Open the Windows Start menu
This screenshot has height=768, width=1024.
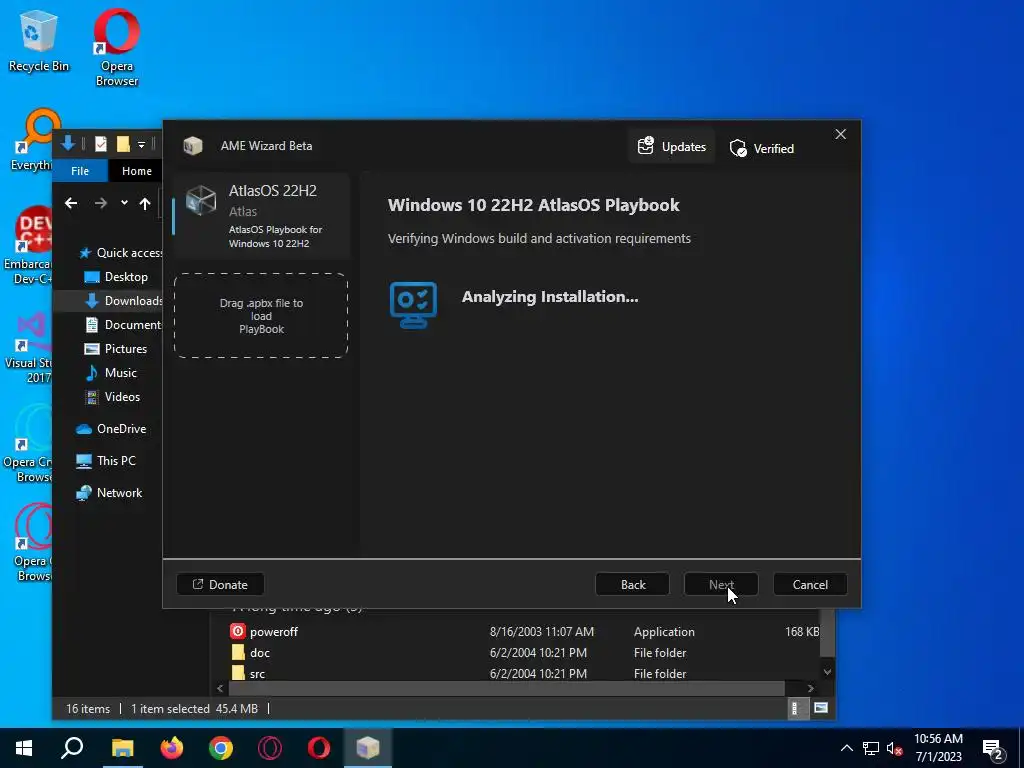coord(24,748)
